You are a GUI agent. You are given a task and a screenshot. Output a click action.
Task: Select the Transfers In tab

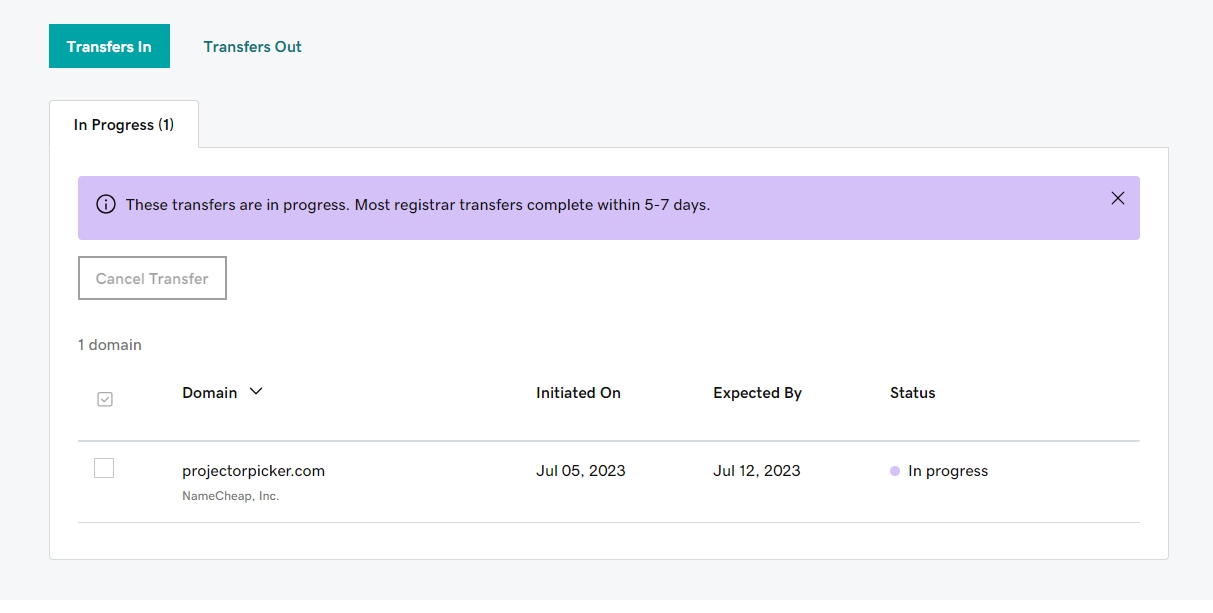[109, 47]
